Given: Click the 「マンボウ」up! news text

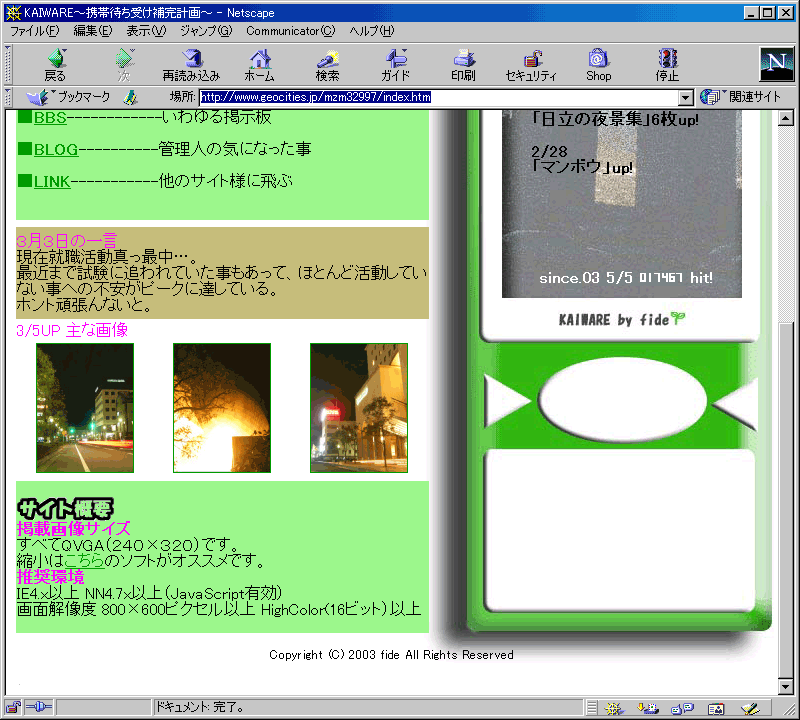Looking at the screenshot, I should click(x=582, y=167).
